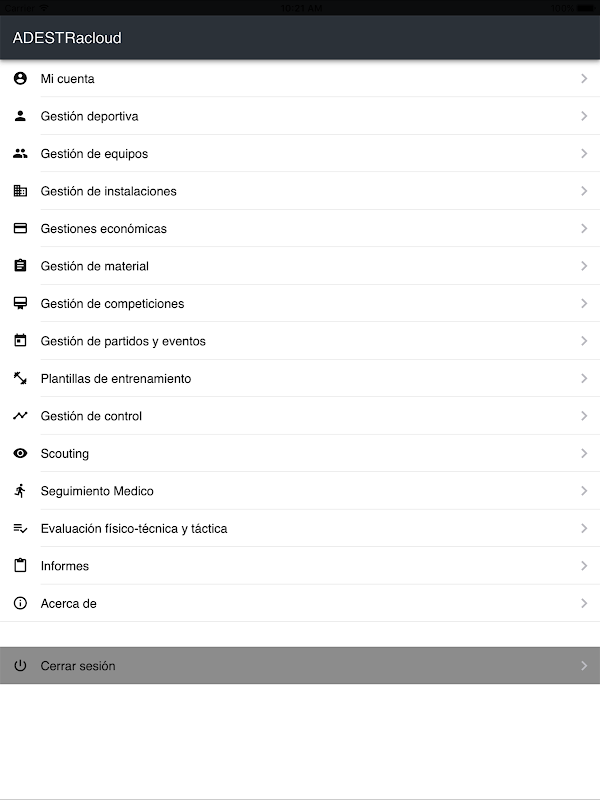600x800 pixels.
Task: Tap the Acerca de info icon
Action: 20,604
